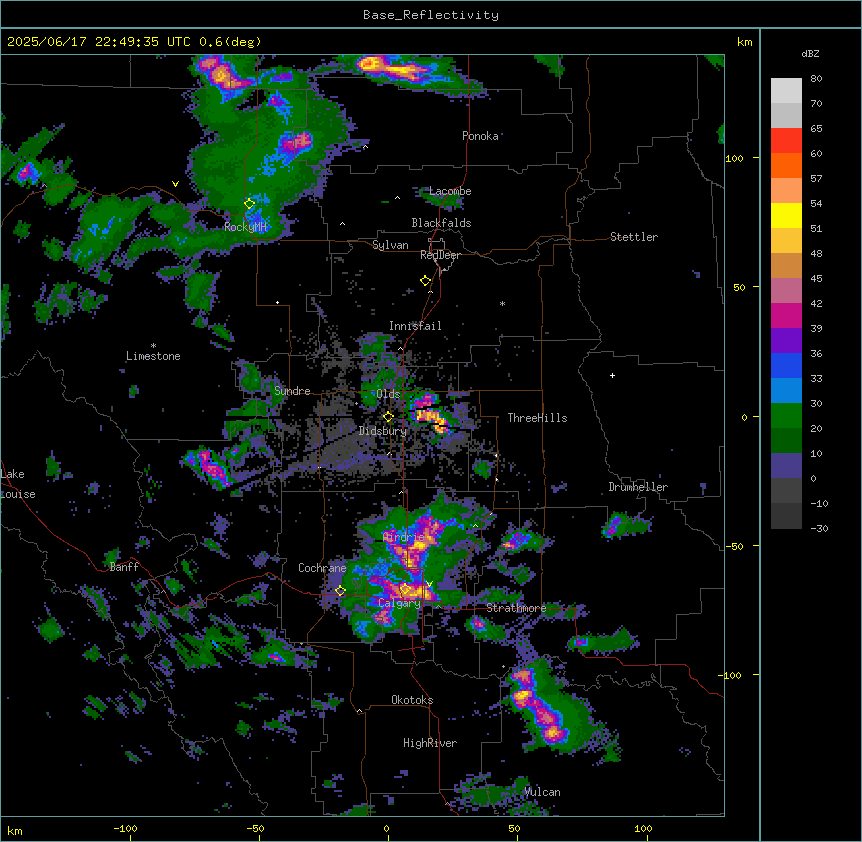Click the Lake Louise label at left edge
This screenshot has width=862, height=842.
18,484
